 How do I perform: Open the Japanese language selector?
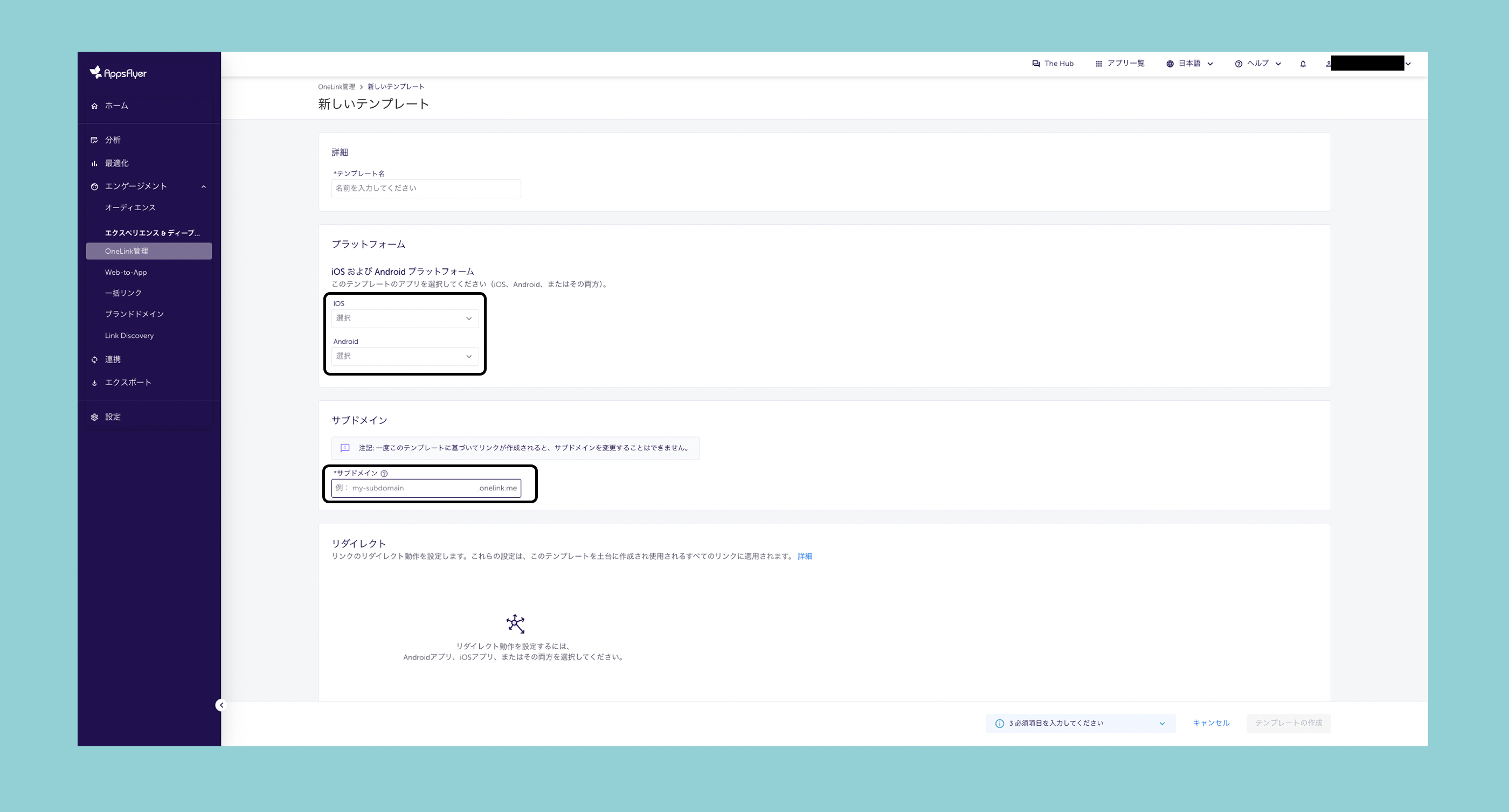1189,63
